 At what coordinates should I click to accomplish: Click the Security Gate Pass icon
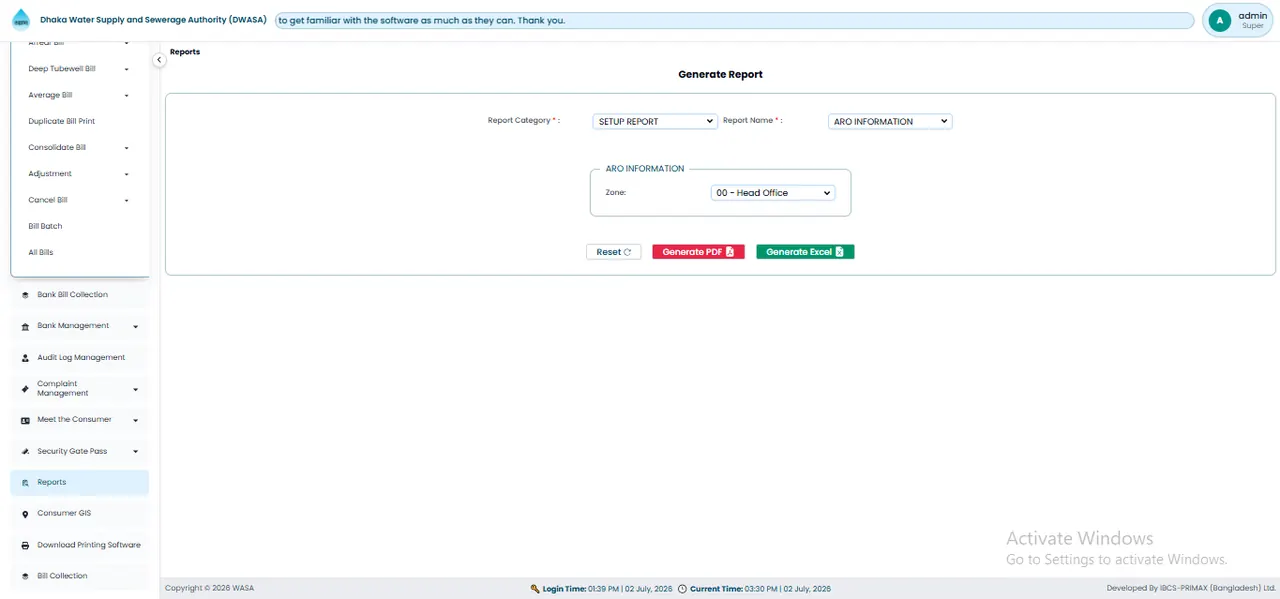point(25,451)
